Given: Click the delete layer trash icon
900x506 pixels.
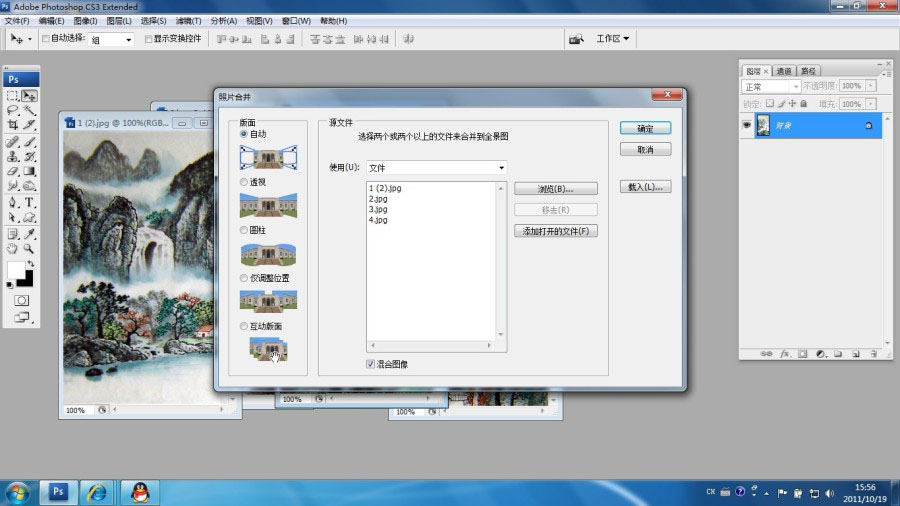Looking at the screenshot, I should click(871, 354).
